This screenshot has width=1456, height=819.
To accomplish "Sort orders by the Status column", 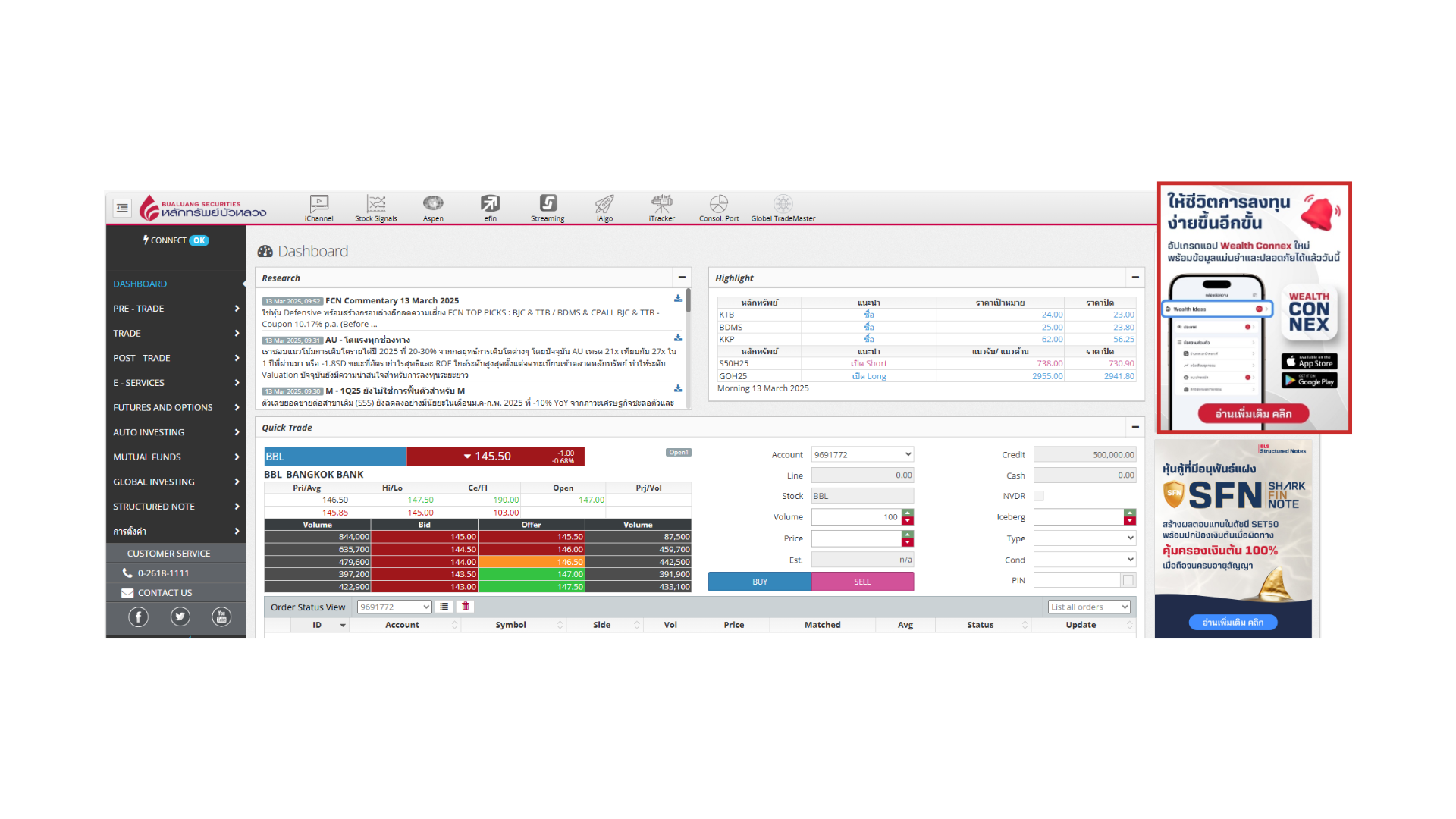I will click(x=983, y=625).
